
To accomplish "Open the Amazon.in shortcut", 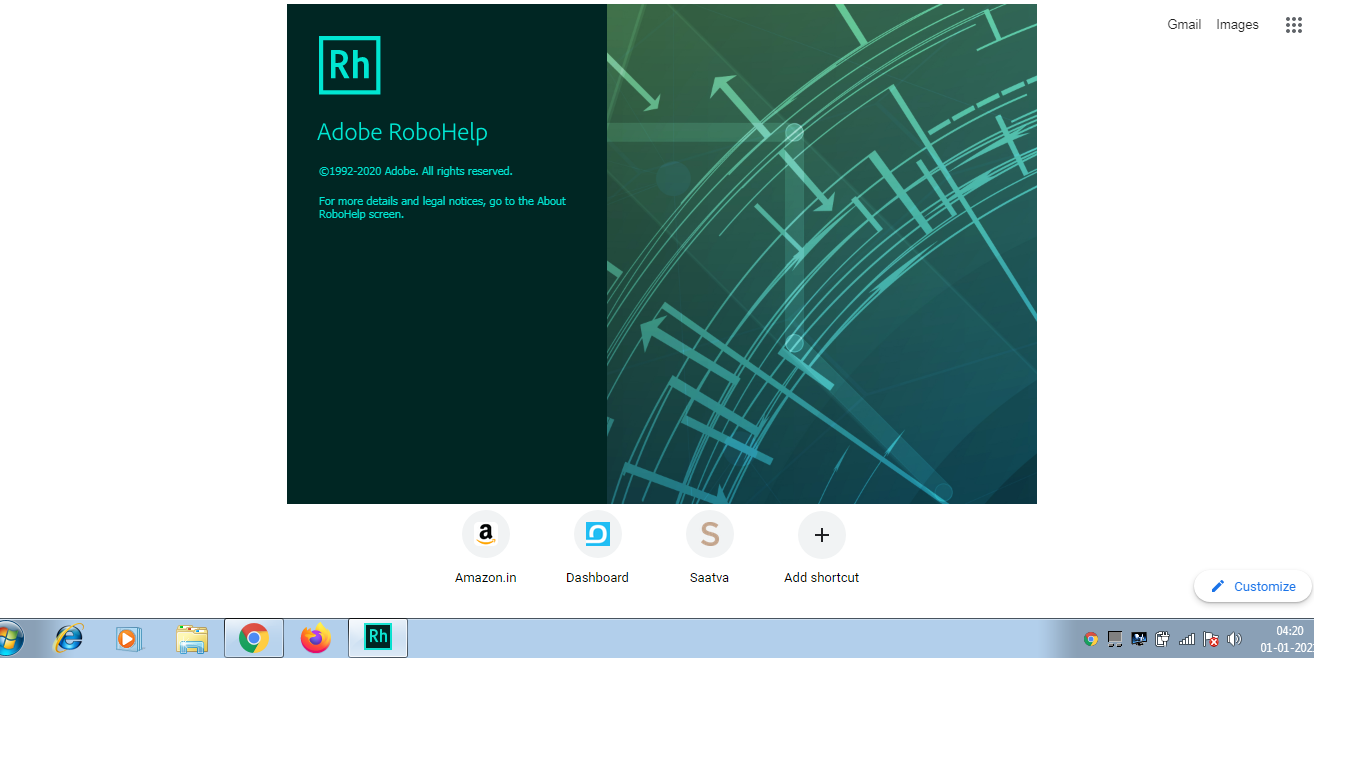I will [485, 534].
